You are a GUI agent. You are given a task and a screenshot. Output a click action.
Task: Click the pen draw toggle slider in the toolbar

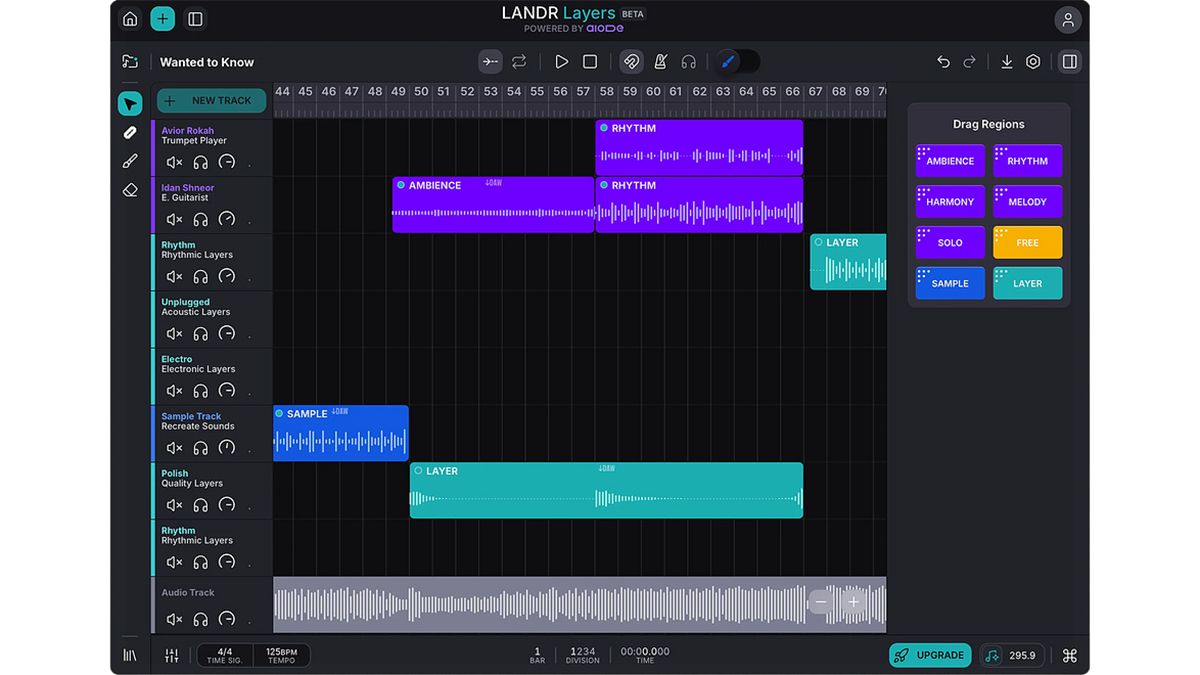(x=737, y=61)
